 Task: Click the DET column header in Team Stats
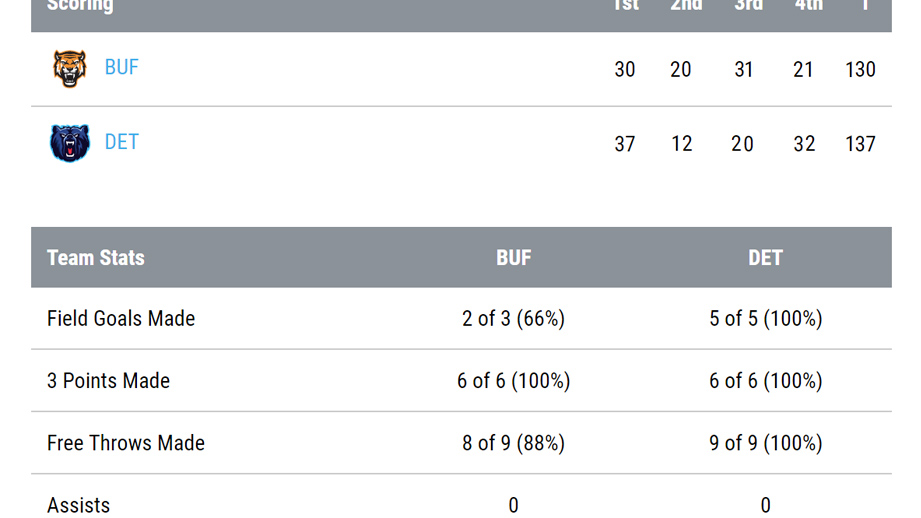pos(765,258)
